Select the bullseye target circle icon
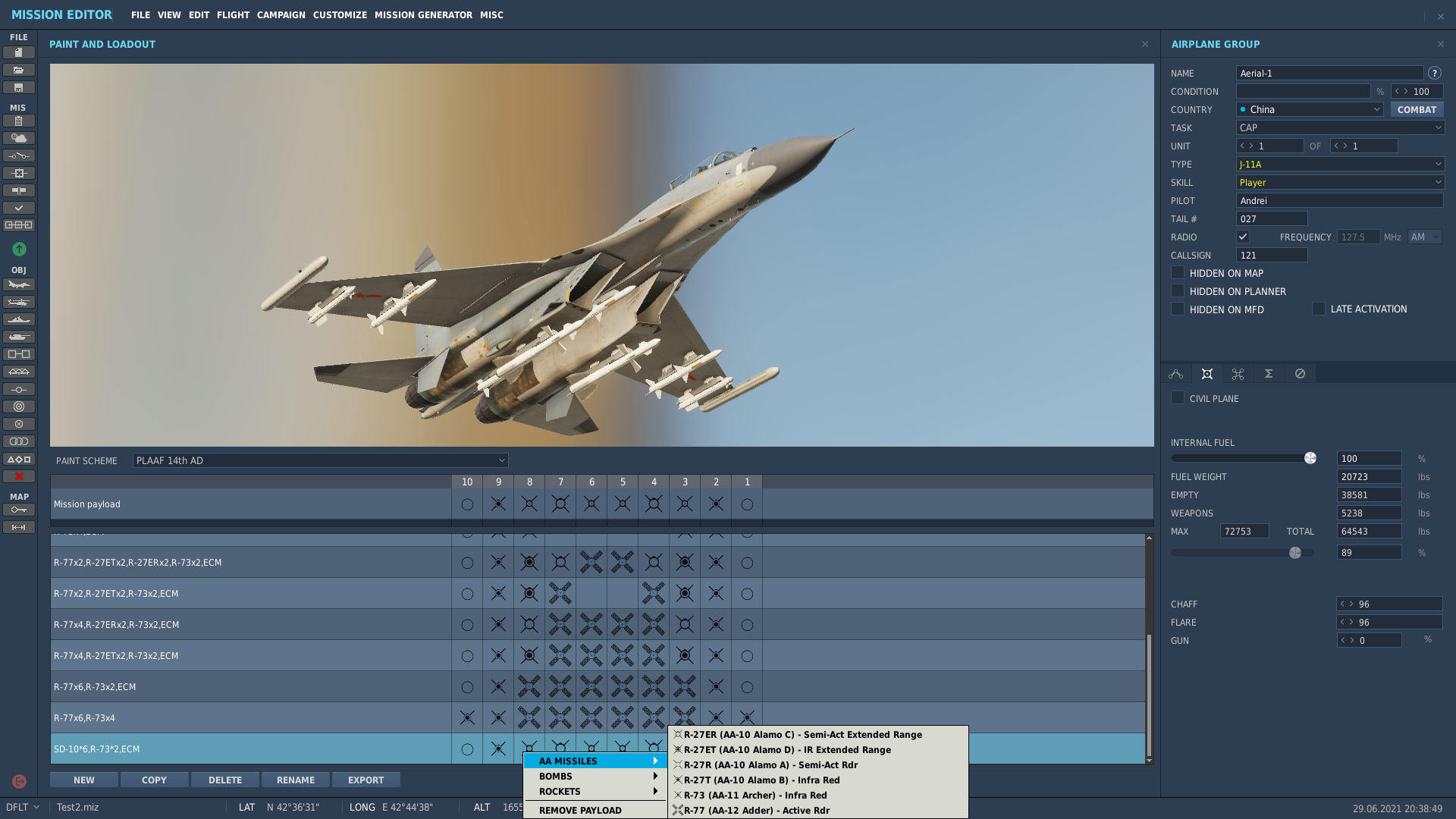Image resolution: width=1456 pixels, height=819 pixels. point(19,406)
